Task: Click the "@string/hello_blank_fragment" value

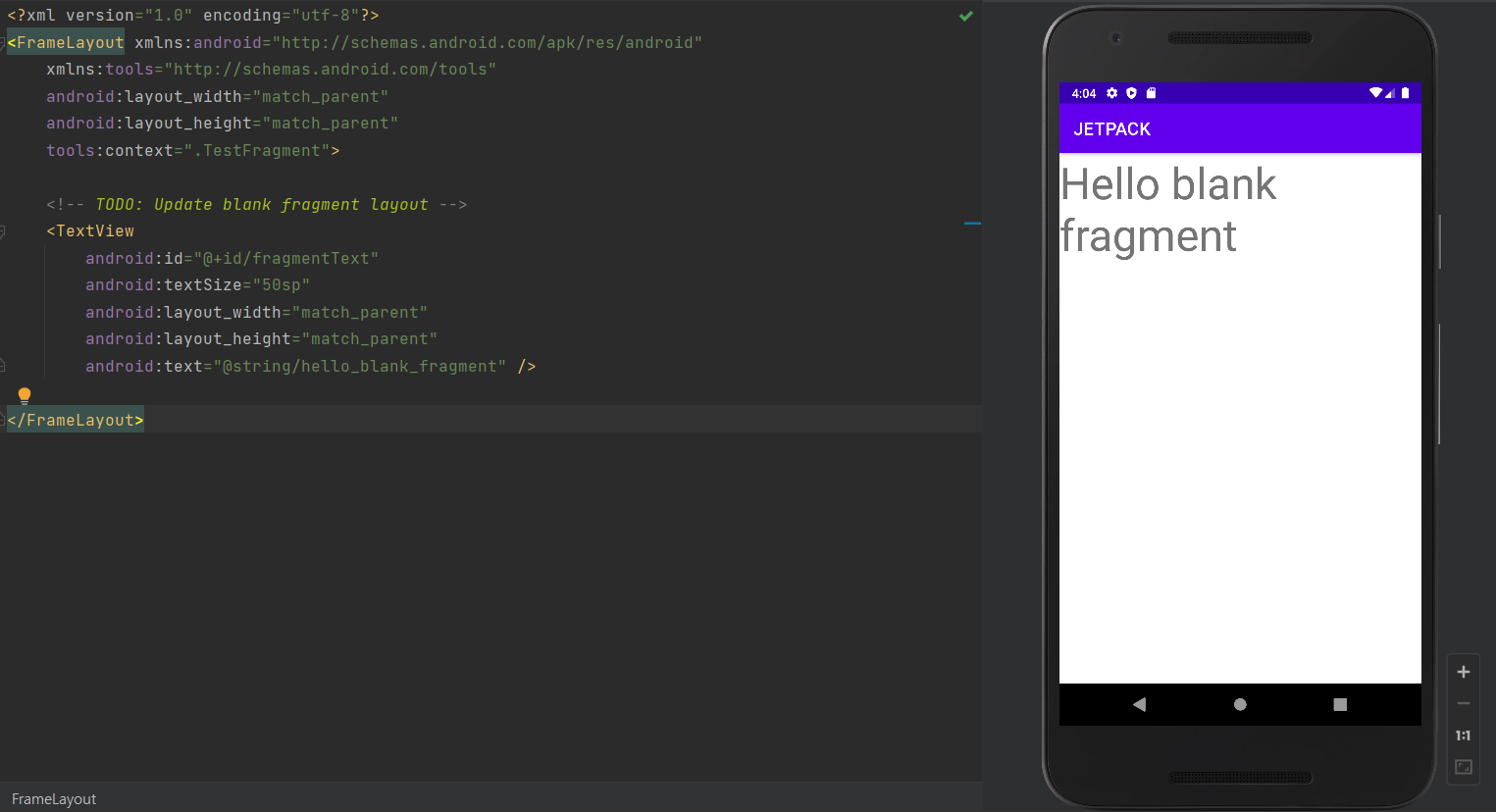Action: 360,367
